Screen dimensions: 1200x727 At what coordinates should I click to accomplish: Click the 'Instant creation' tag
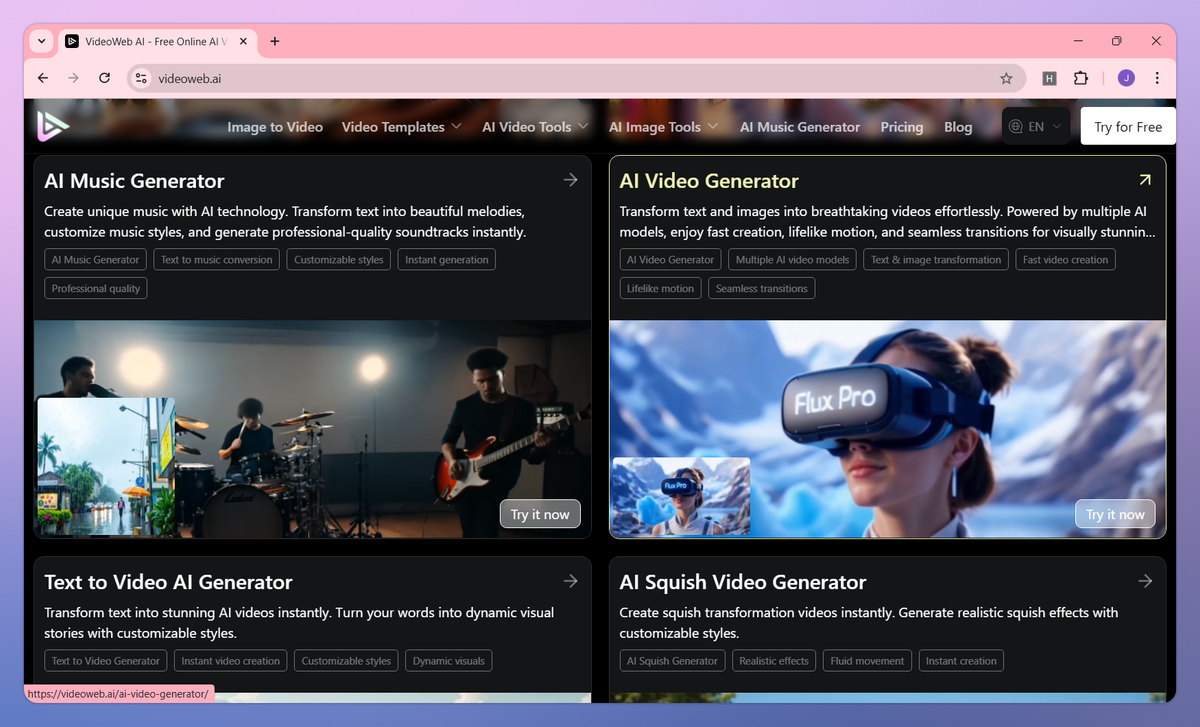pyautogui.click(x=961, y=661)
